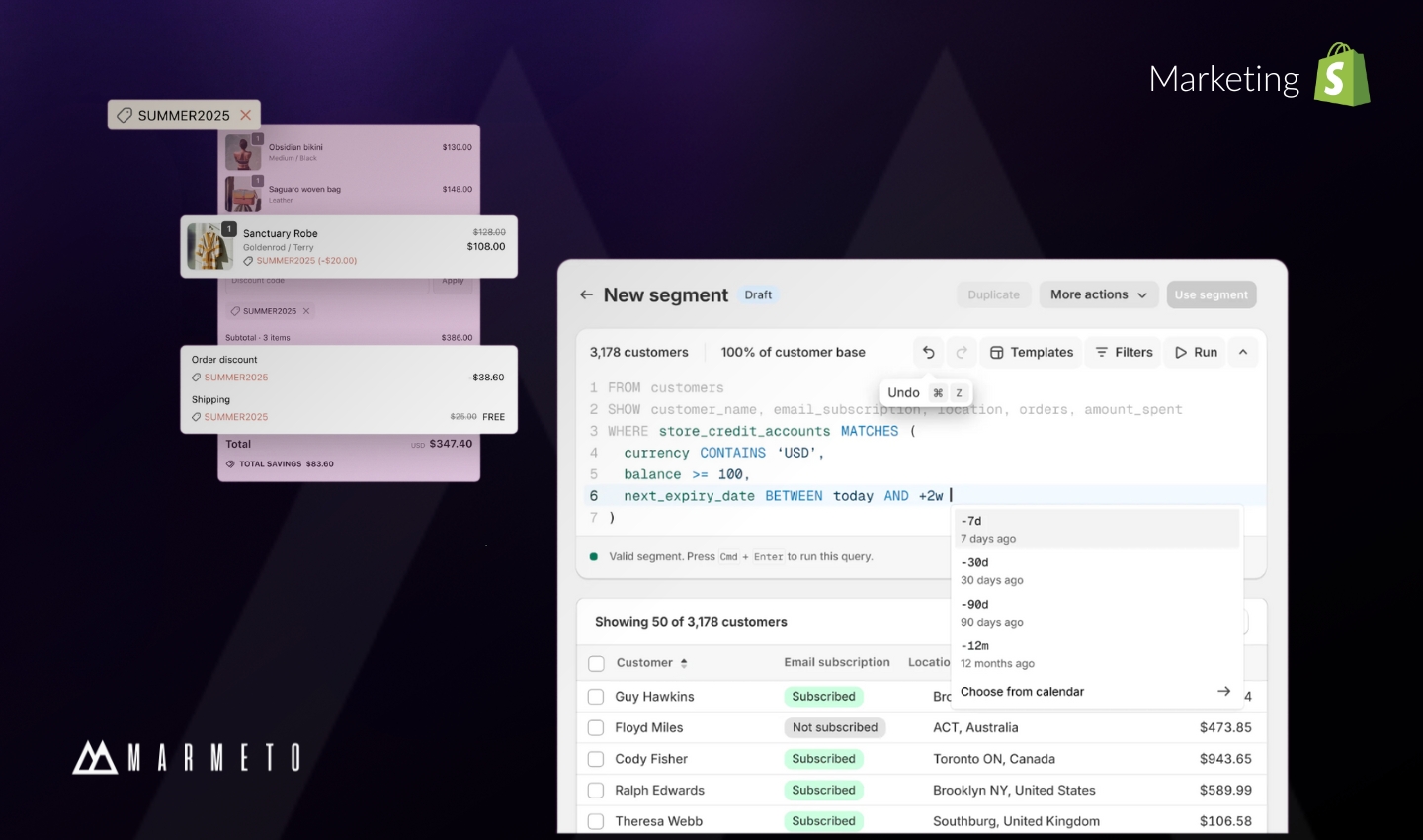Check the box for Theresa Webb
Screen dimensions: 1423x840
(596, 821)
